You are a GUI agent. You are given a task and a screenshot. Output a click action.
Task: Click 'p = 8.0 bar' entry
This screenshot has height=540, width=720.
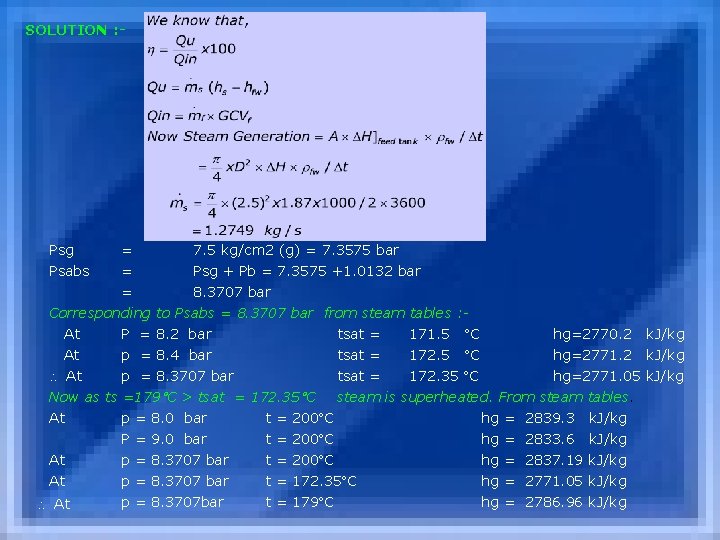tap(164, 419)
